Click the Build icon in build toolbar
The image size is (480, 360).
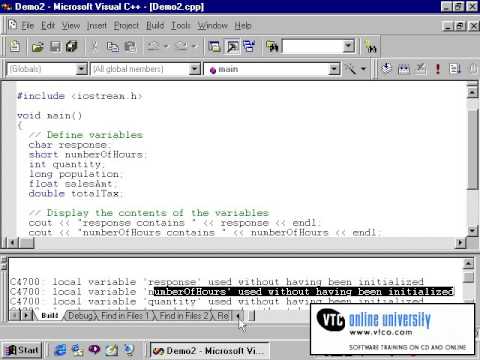coord(404,69)
